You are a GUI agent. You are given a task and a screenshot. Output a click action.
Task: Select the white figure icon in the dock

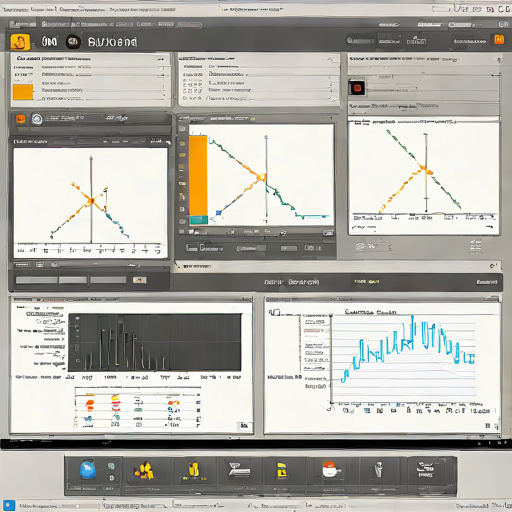click(378, 469)
